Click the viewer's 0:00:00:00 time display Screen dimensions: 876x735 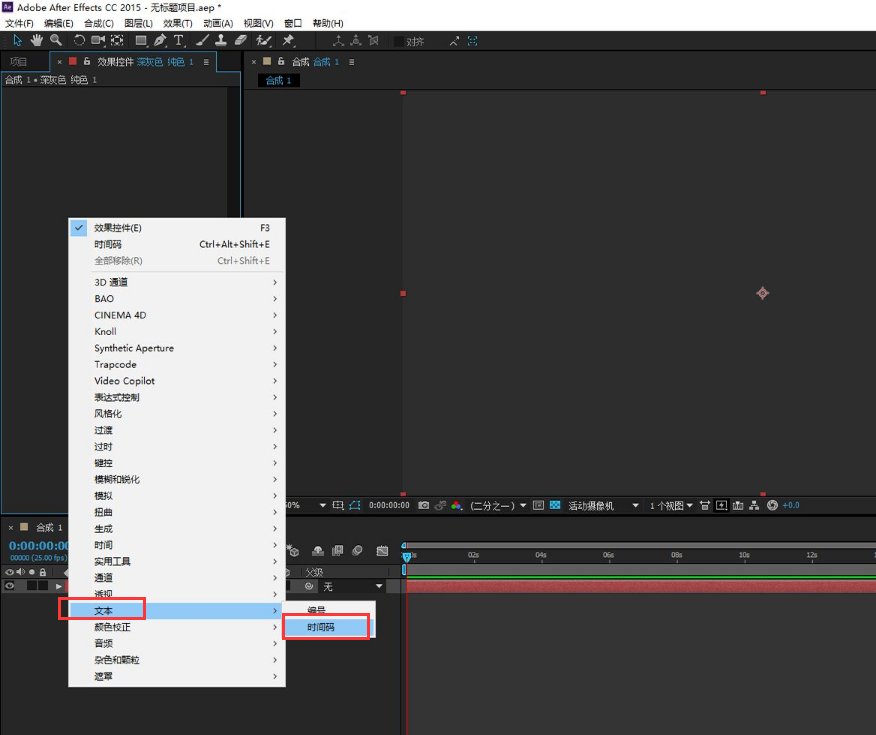(x=389, y=505)
